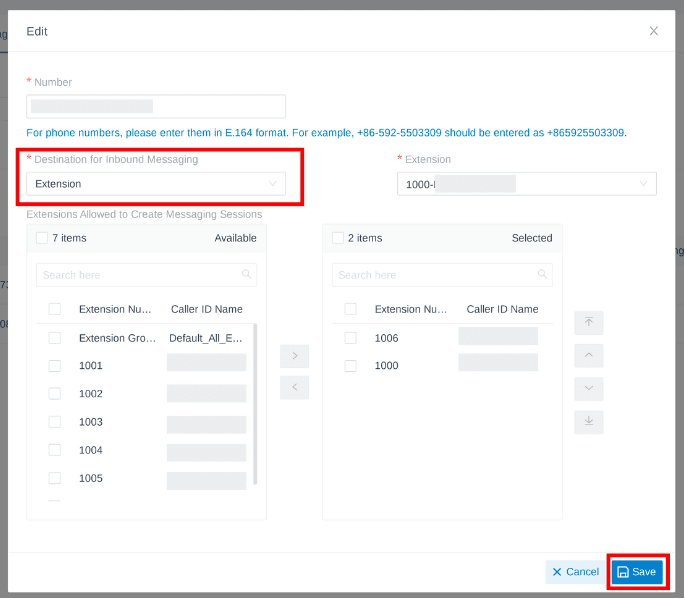Toggle select-all checkbox for 7 items Available
The height and width of the screenshot is (599, 685).
tap(42, 238)
